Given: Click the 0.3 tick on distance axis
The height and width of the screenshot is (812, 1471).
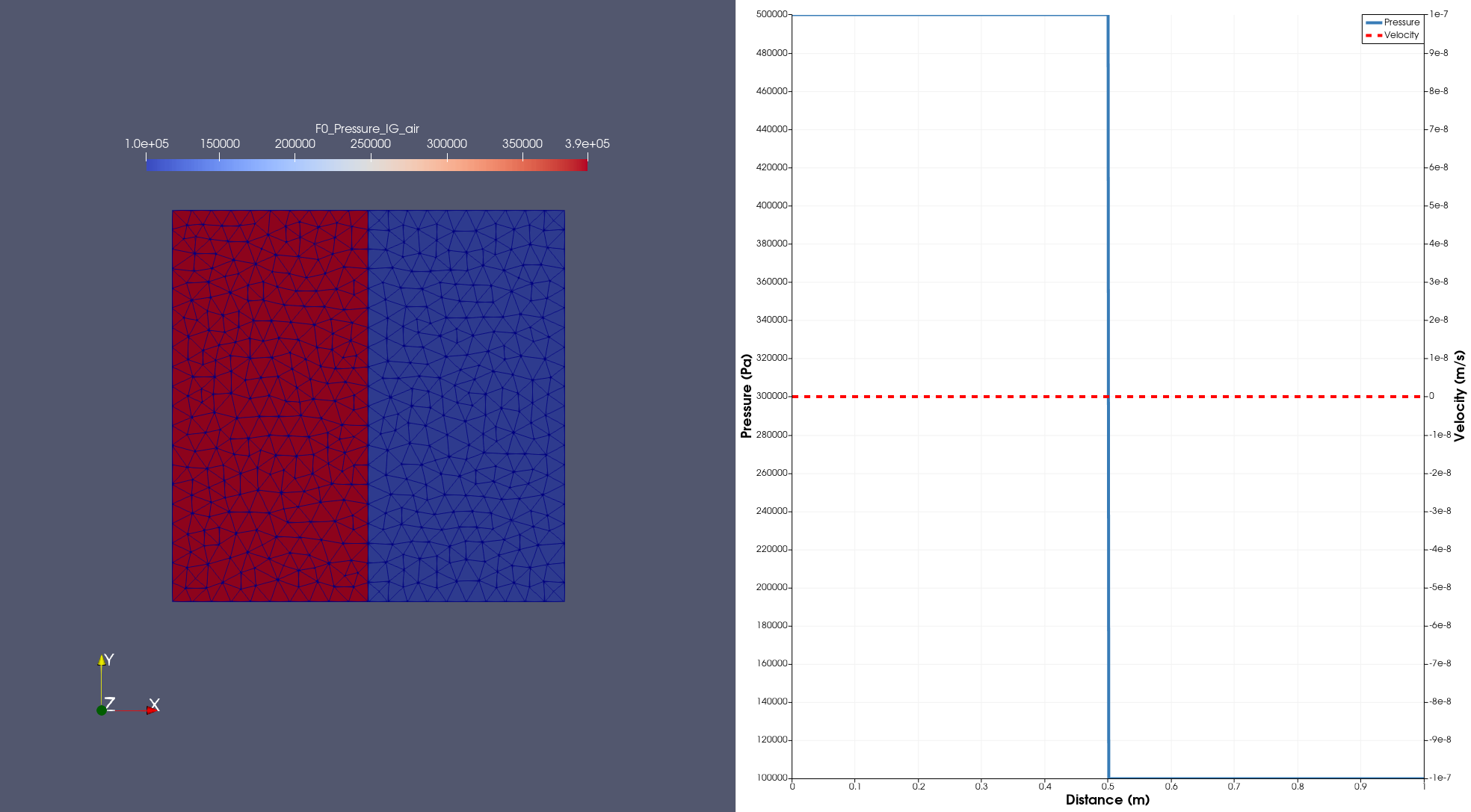Looking at the screenshot, I should tap(981, 786).
